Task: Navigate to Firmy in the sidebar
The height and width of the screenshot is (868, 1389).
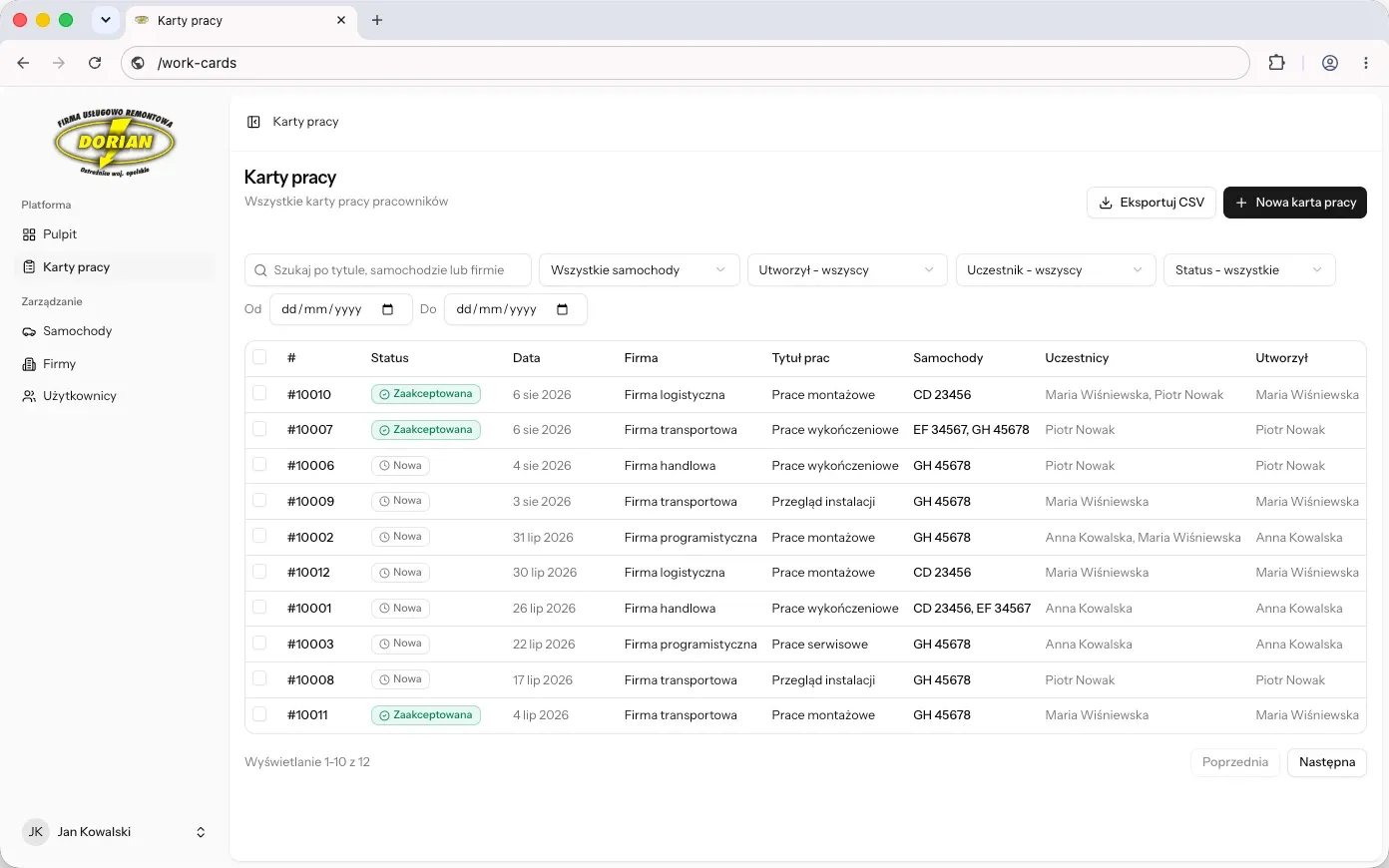Action: (115, 364)
